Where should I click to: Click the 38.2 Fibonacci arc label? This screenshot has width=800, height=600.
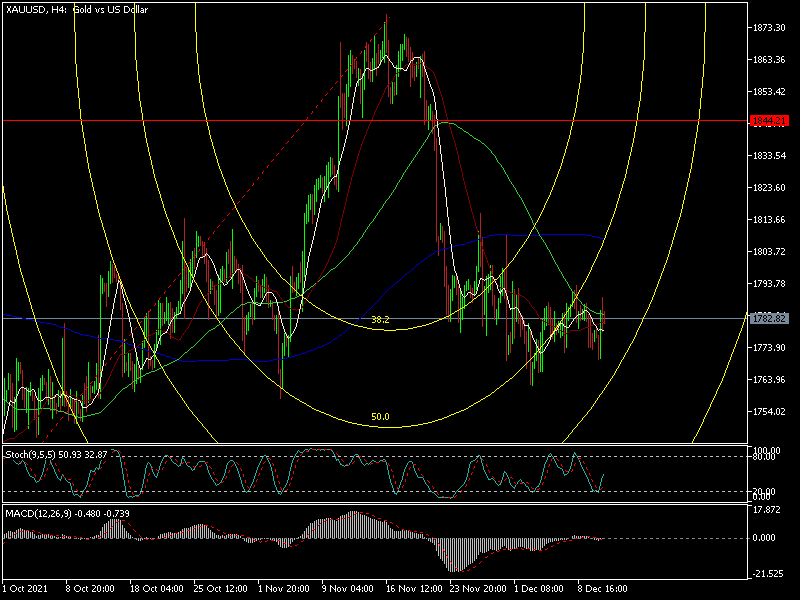click(380, 320)
